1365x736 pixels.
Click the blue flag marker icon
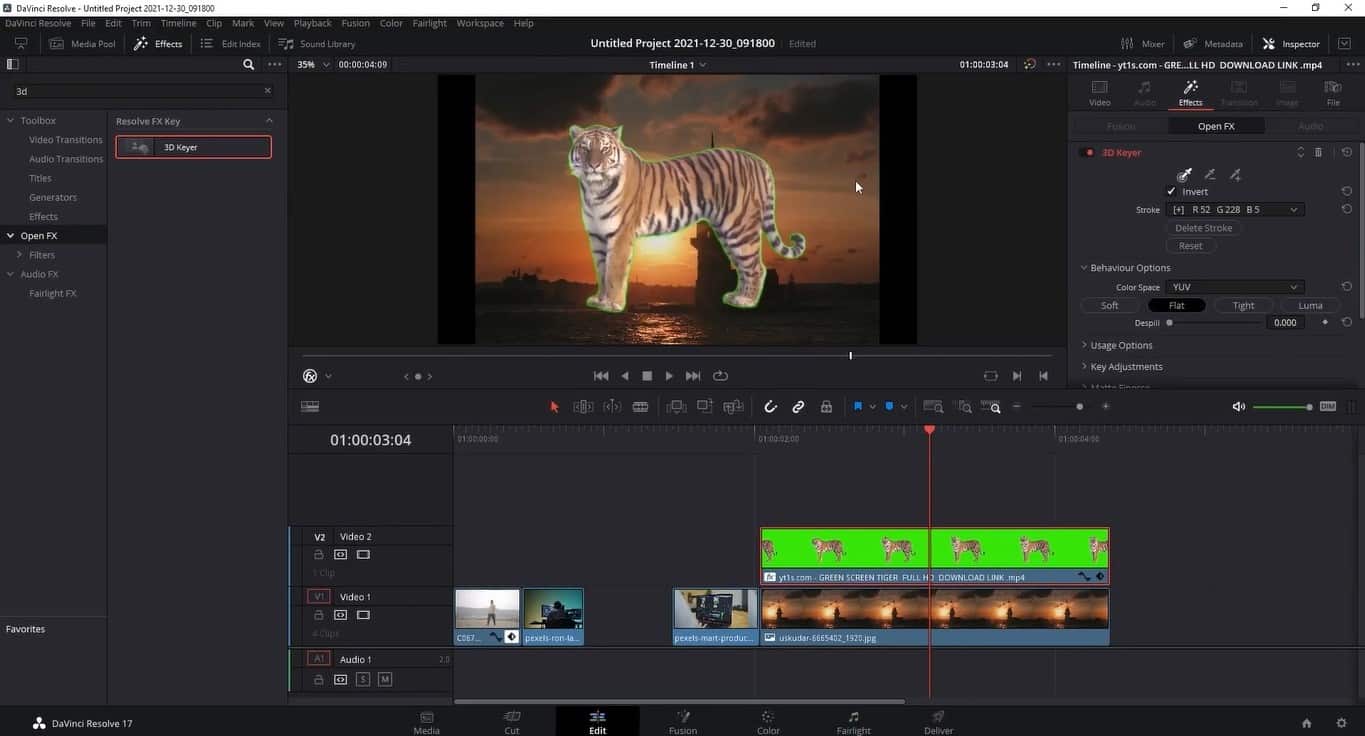coord(857,407)
